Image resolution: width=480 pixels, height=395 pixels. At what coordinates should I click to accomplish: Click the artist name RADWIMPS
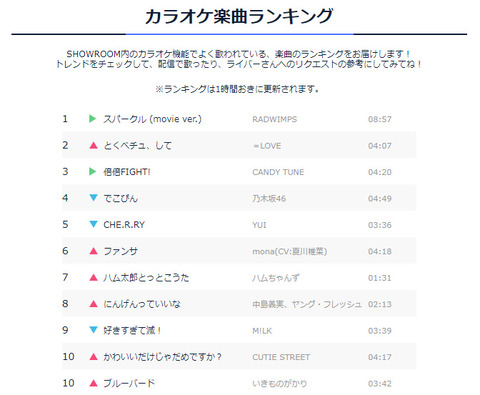(274, 119)
